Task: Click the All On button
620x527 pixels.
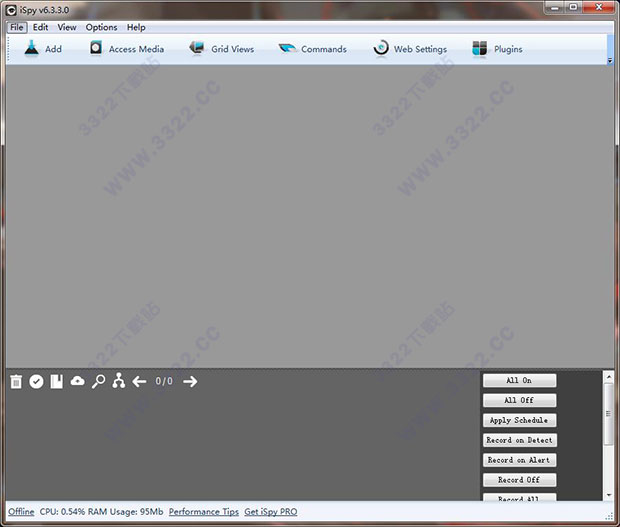Action: pos(519,380)
